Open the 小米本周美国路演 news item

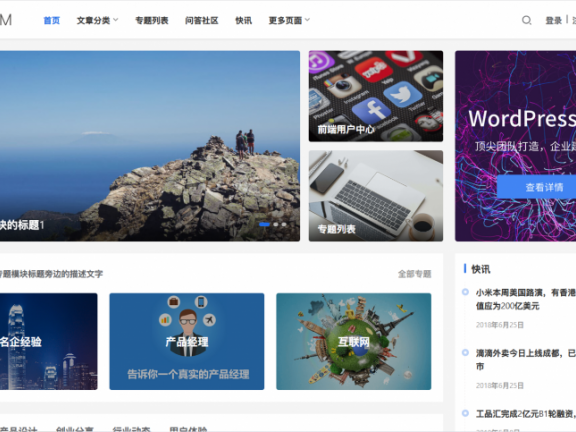[526, 299]
